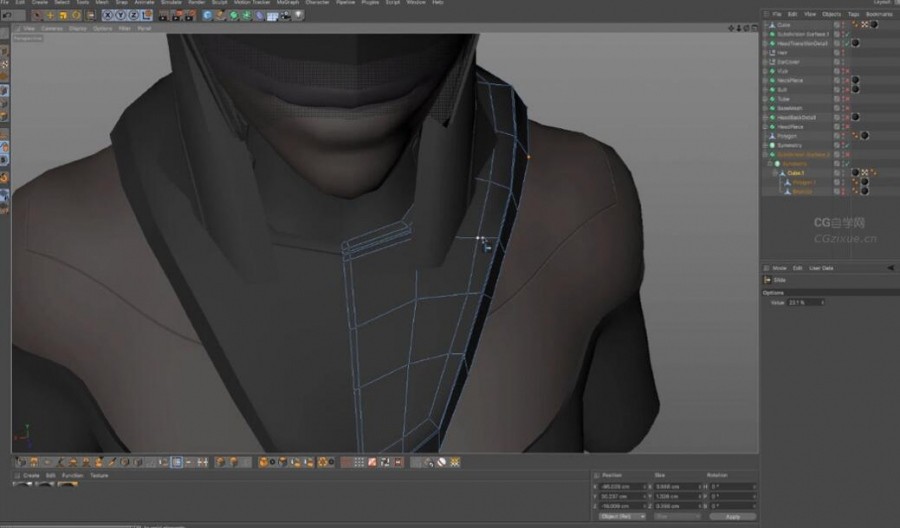Select the first material thumbnail in Material Manager
The image size is (900, 528).
[x=22, y=485]
